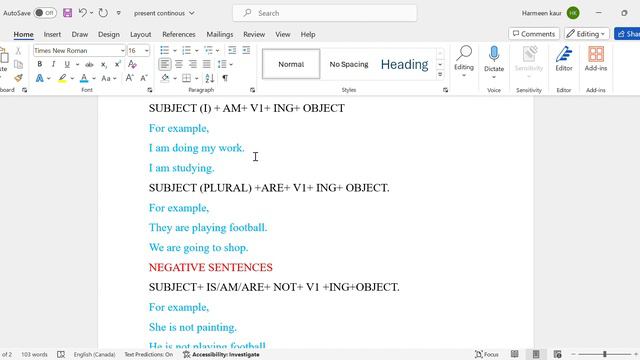Open the Comments pane

click(534, 34)
